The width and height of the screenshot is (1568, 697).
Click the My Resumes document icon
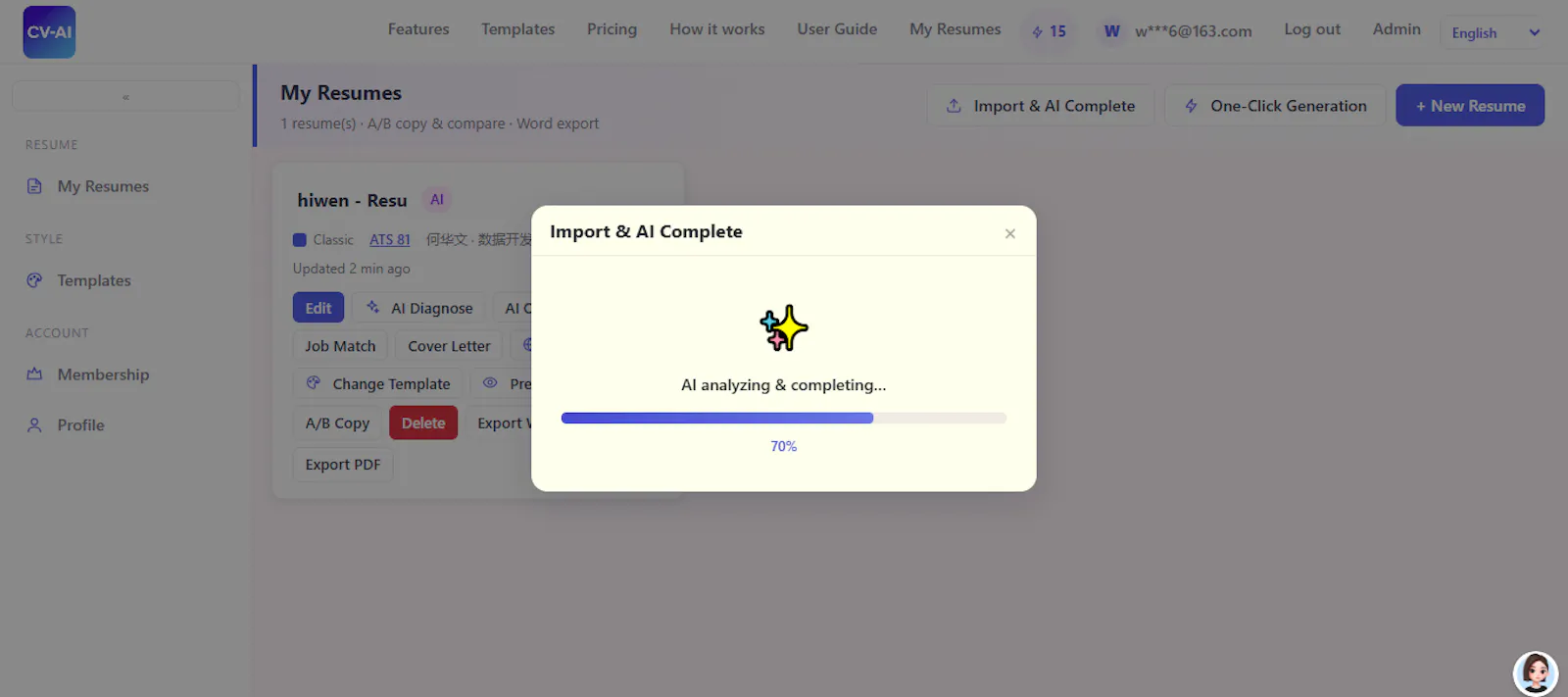pos(34,186)
